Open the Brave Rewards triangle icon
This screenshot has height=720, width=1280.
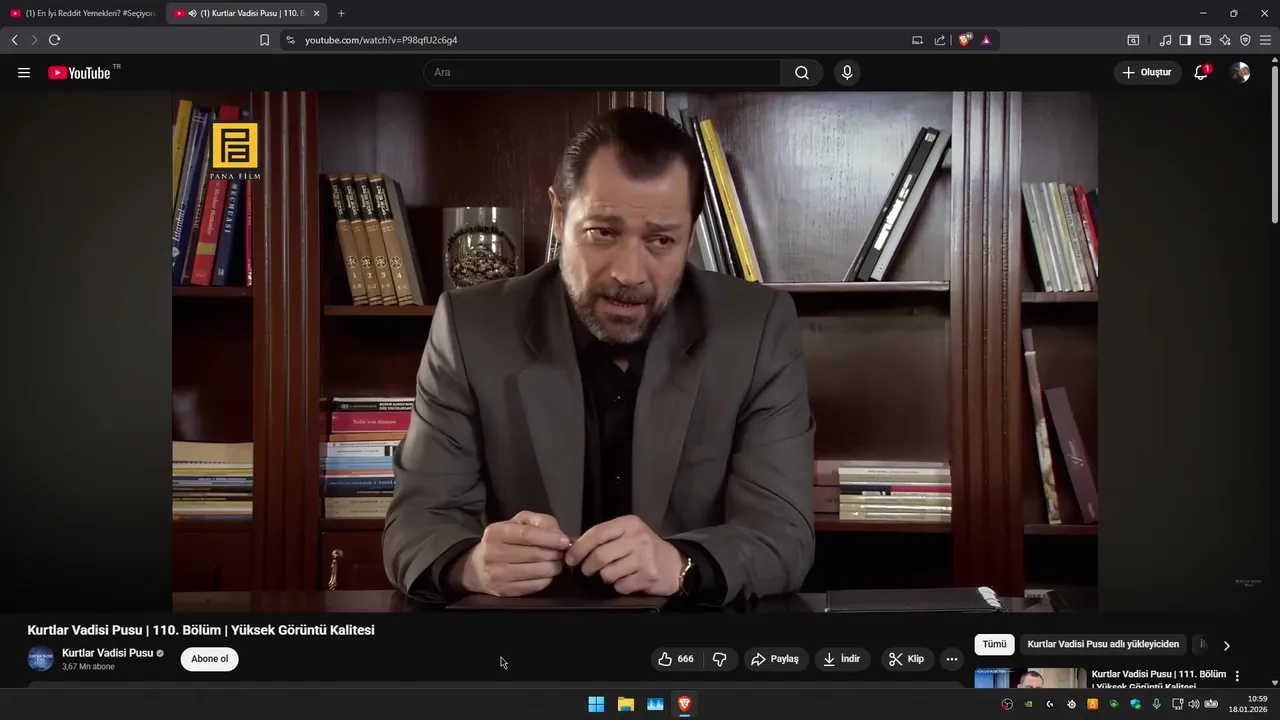pyautogui.click(x=986, y=40)
